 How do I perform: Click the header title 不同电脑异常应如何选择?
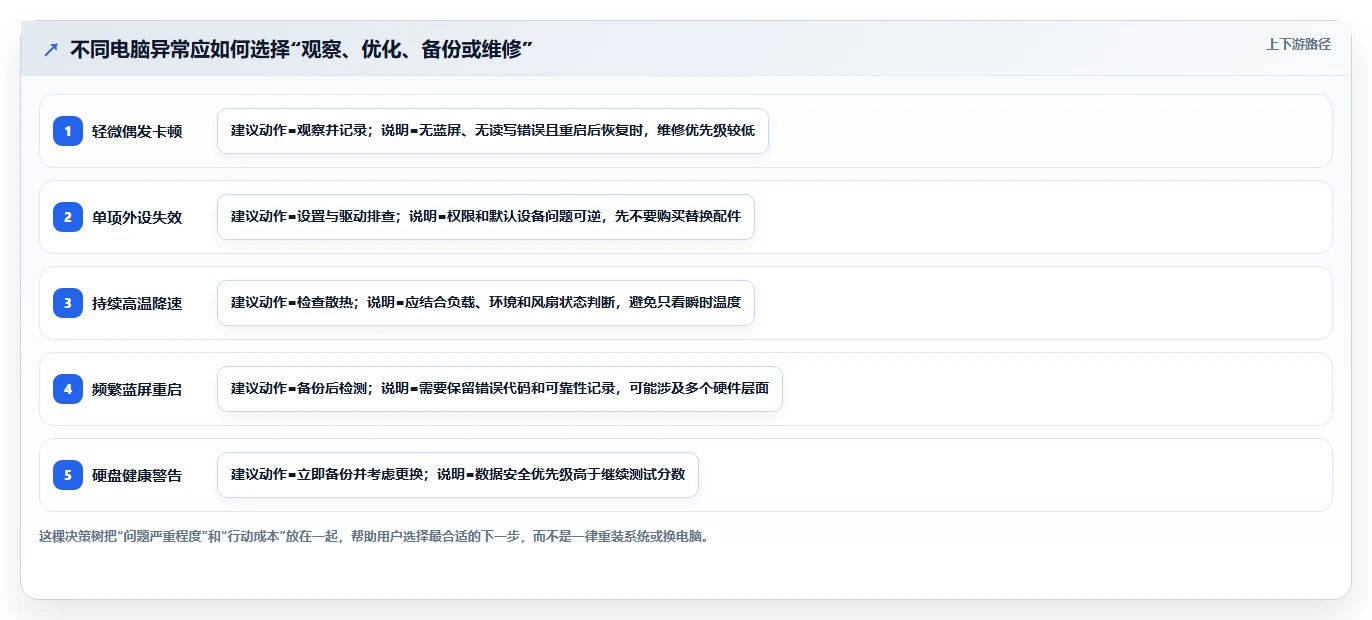pos(301,49)
